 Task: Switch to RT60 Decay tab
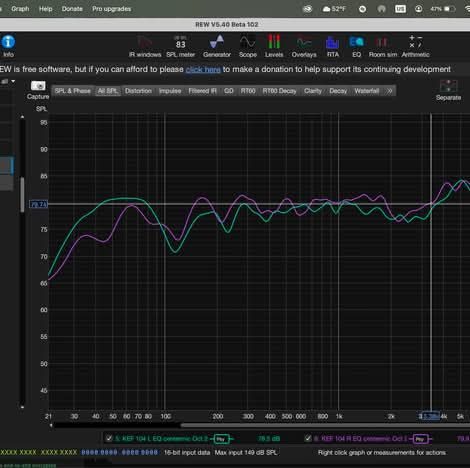click(279, 91)
